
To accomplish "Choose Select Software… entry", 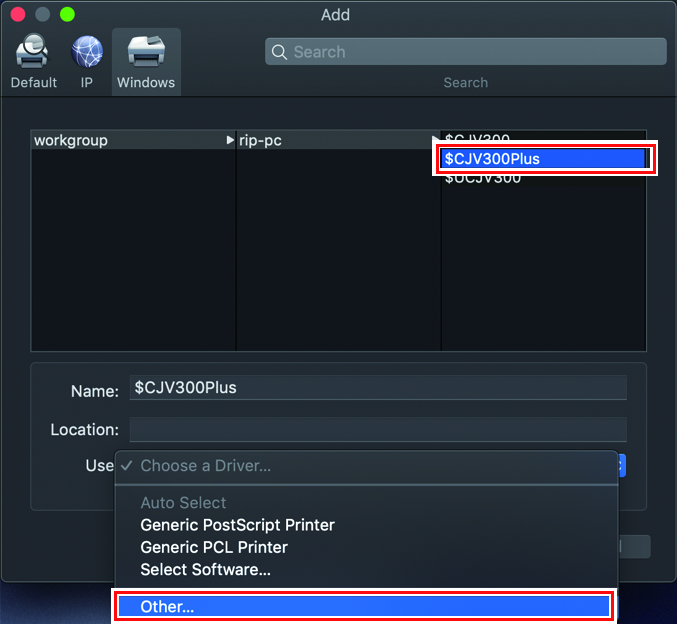I will [366, 570].
